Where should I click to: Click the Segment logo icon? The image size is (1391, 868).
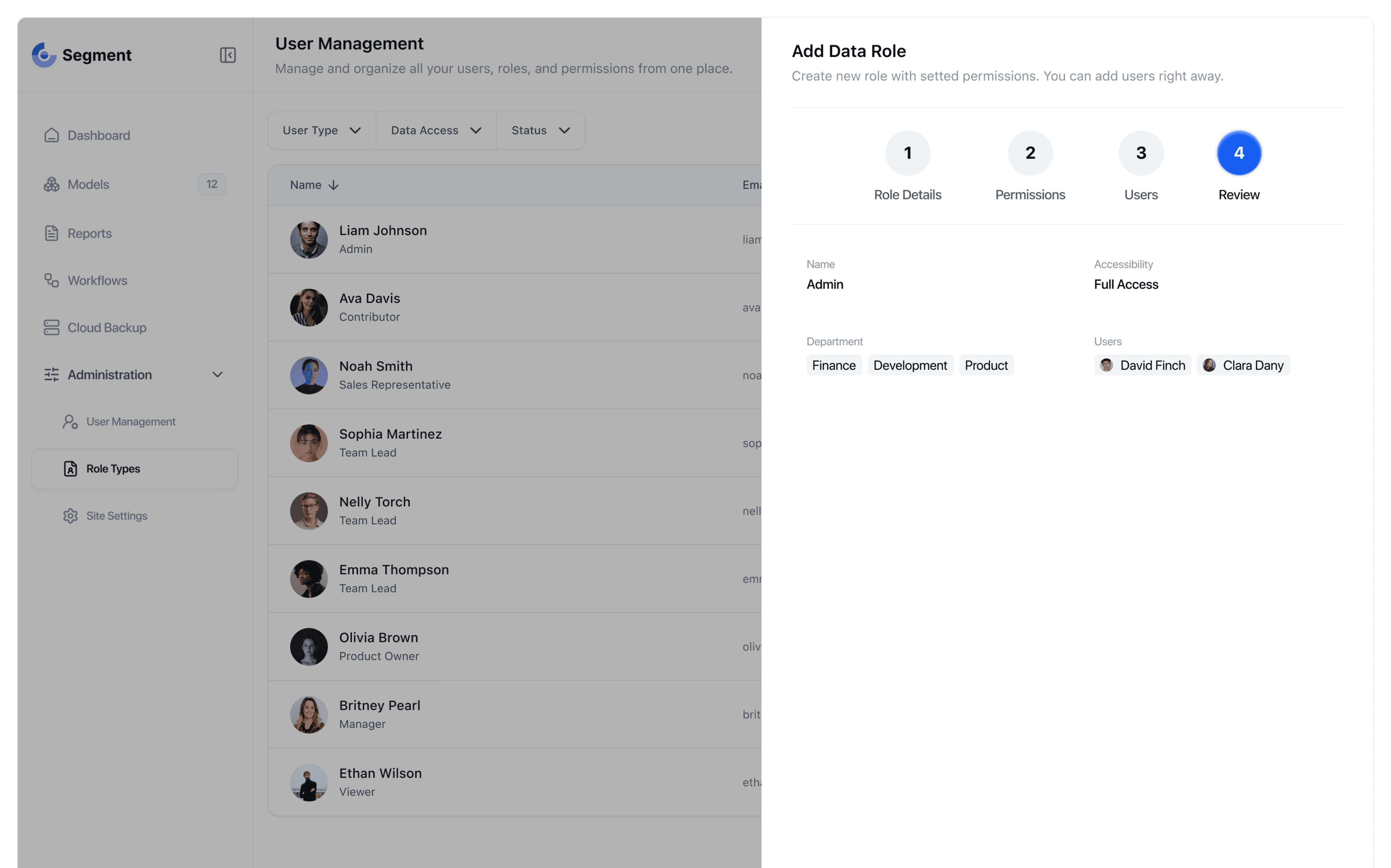tap(44, 55)
